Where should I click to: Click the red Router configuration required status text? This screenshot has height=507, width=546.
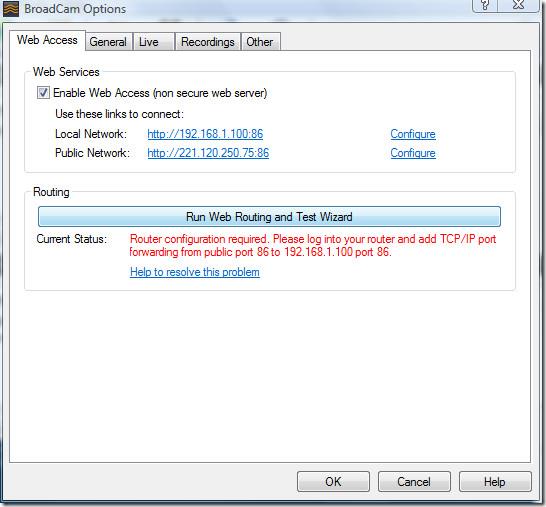tap(313, 245)
